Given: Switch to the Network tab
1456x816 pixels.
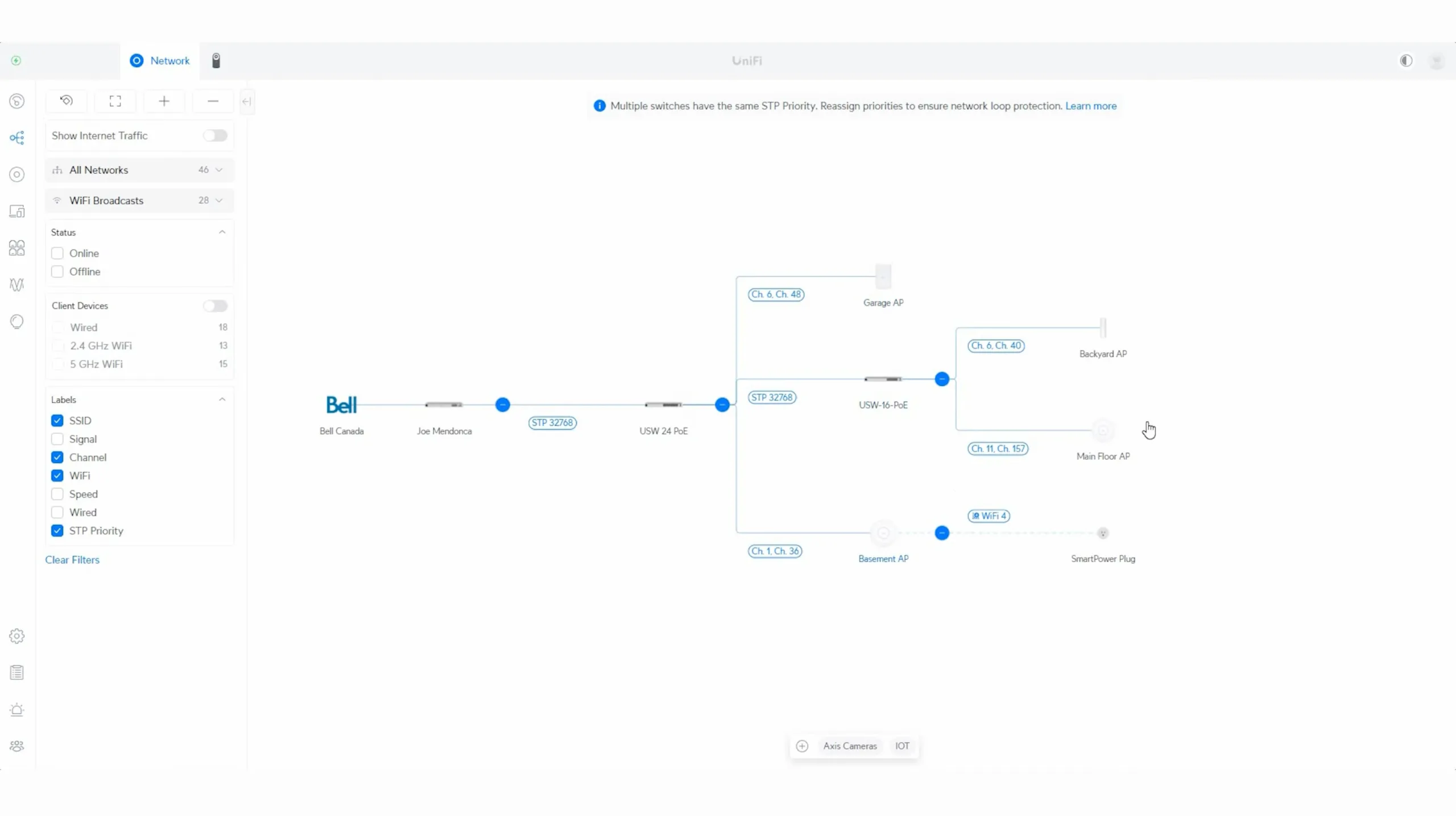Looking at the screenshot, I should tap(160, 60).
